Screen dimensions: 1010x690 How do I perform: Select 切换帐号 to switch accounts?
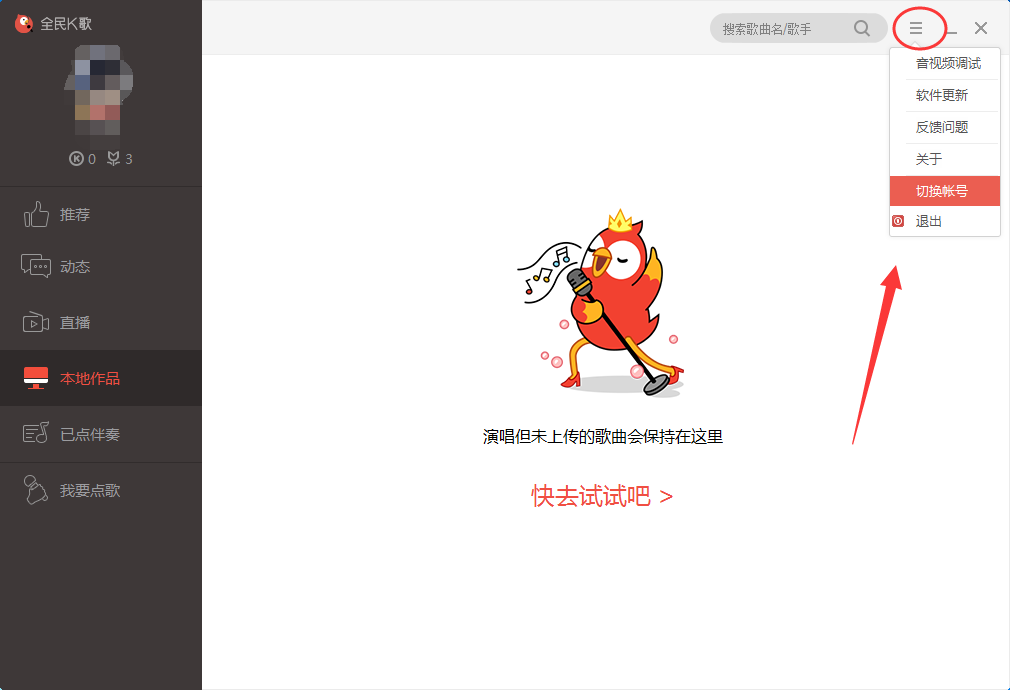pos(944,190)
